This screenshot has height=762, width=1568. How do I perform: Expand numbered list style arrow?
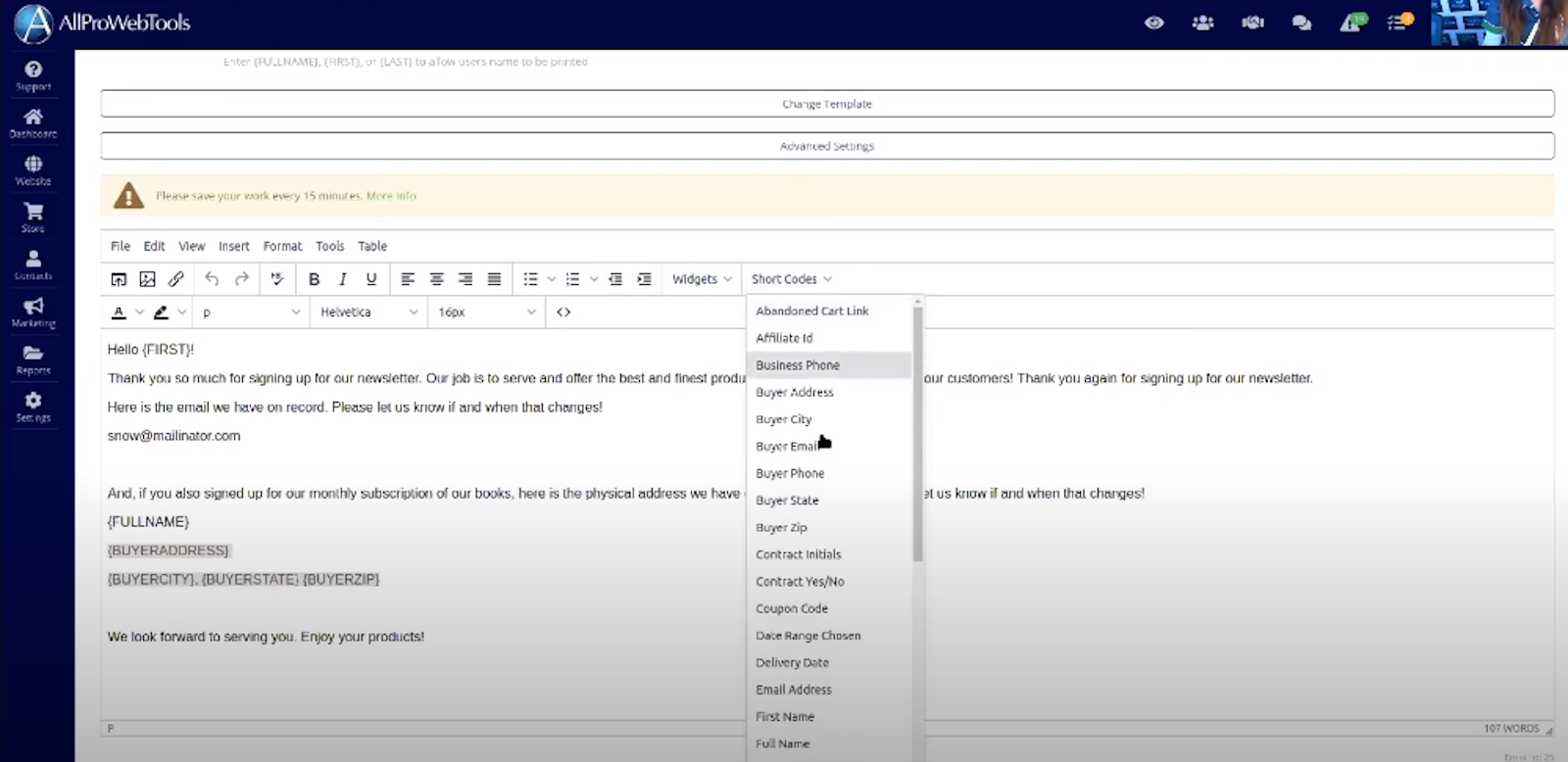point(594,279)
